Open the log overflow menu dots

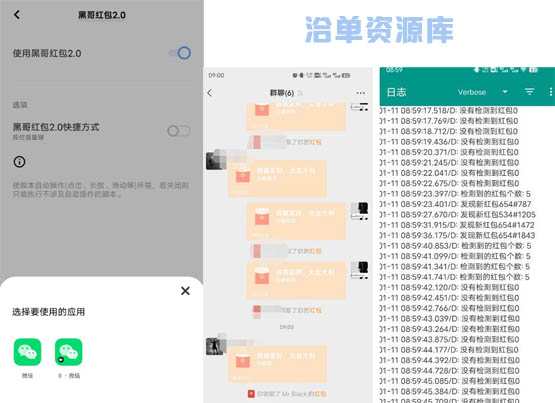pyautogui.click(x=550, y=92)
